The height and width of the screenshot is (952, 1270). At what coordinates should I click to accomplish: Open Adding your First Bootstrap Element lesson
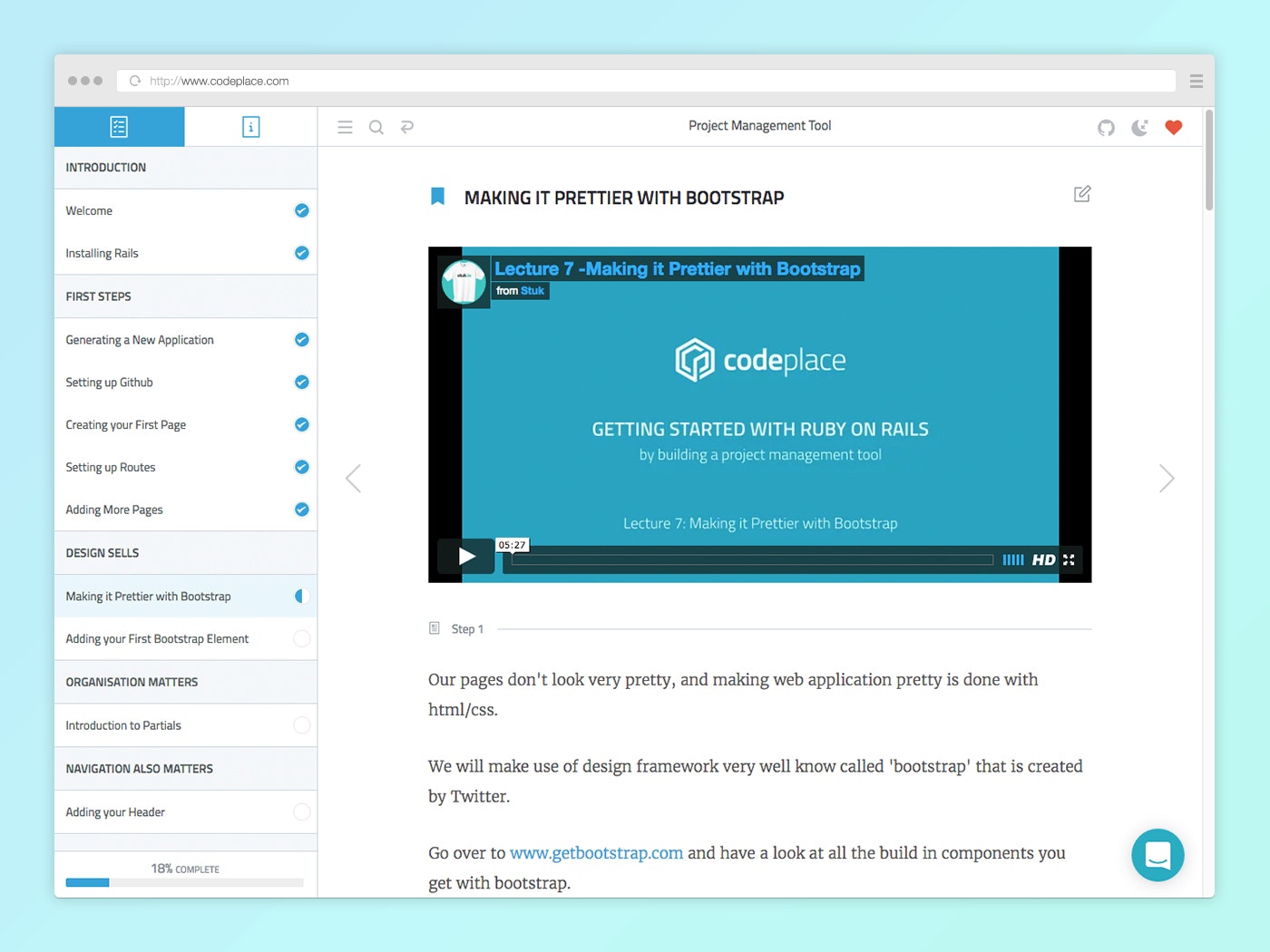pos(186,638)
